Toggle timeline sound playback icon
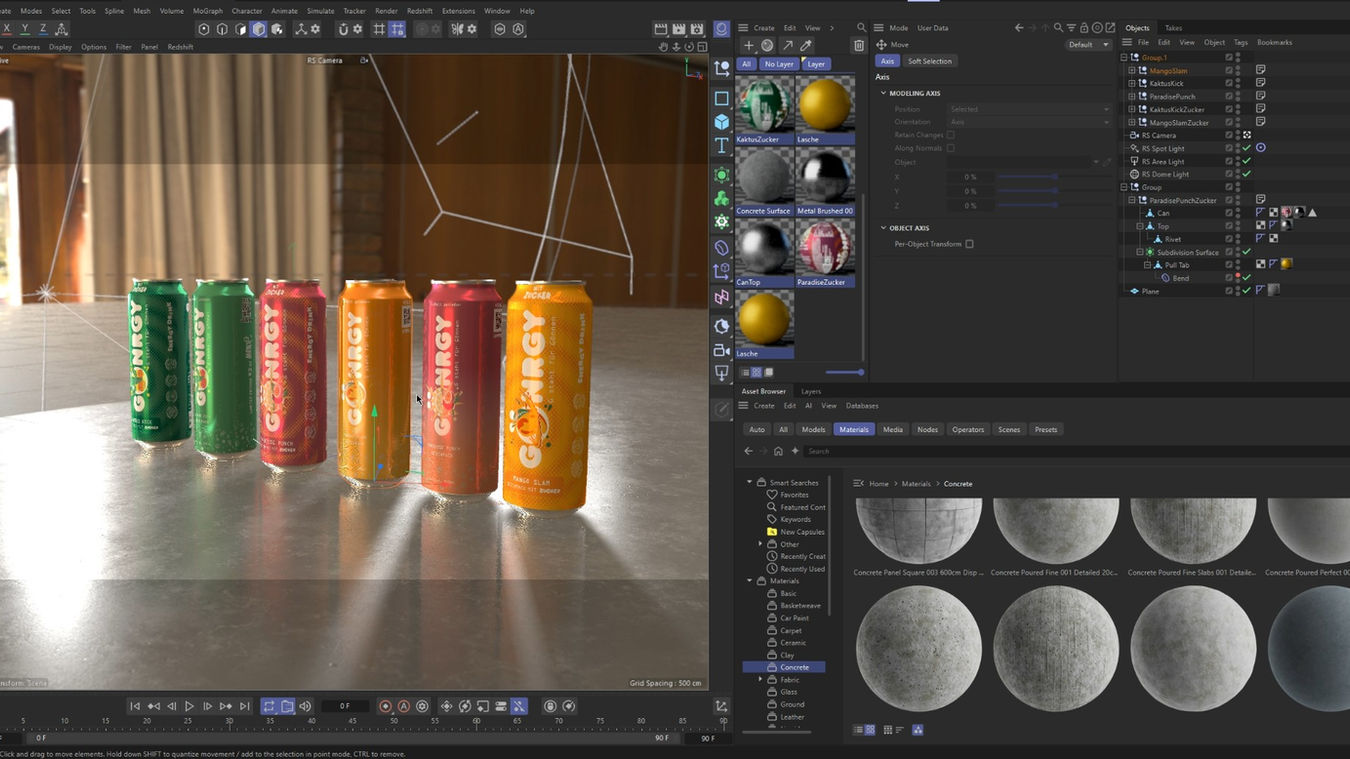1350x759 pixels. coord(305,706)
